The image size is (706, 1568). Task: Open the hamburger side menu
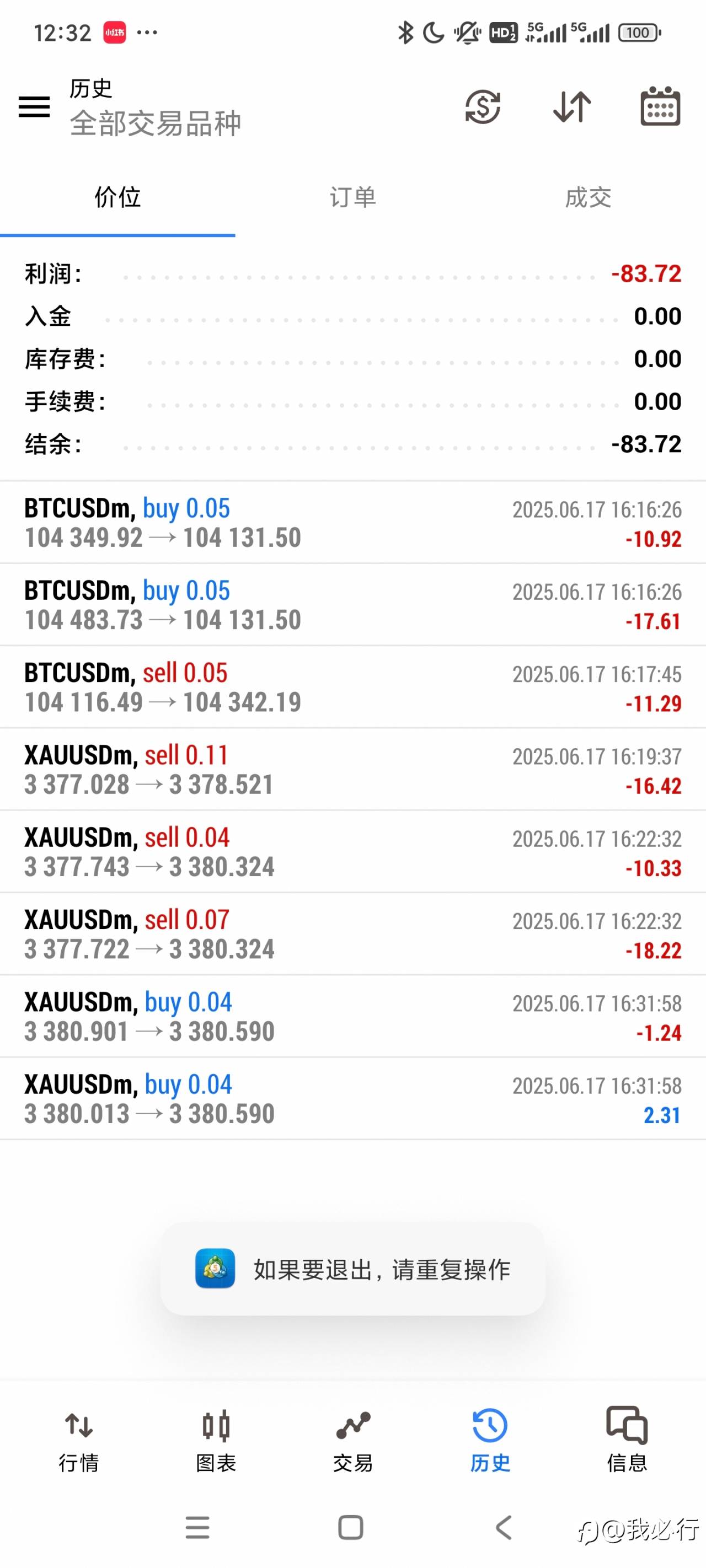(x=34, y=107)
